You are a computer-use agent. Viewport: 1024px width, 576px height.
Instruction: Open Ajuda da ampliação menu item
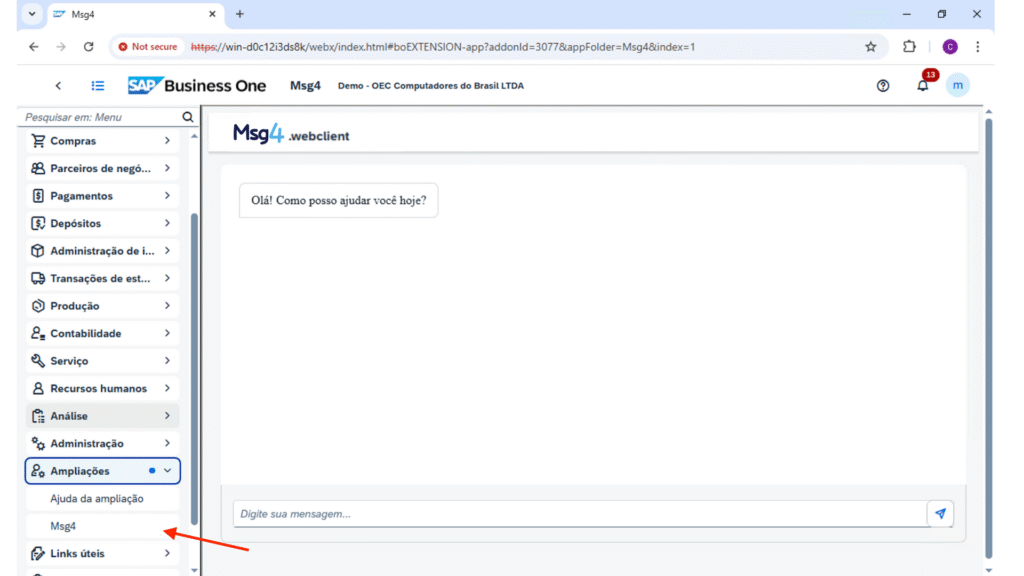[97, 498]
